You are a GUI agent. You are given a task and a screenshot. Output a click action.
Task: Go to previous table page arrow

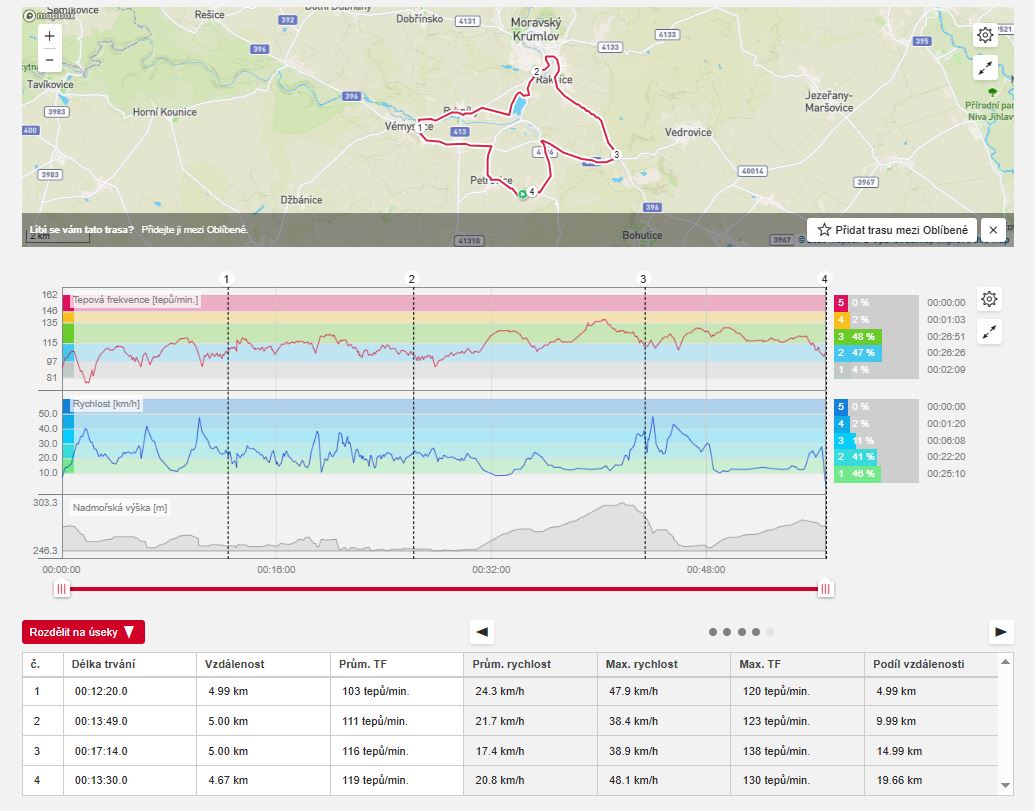(x=482, y=632)
